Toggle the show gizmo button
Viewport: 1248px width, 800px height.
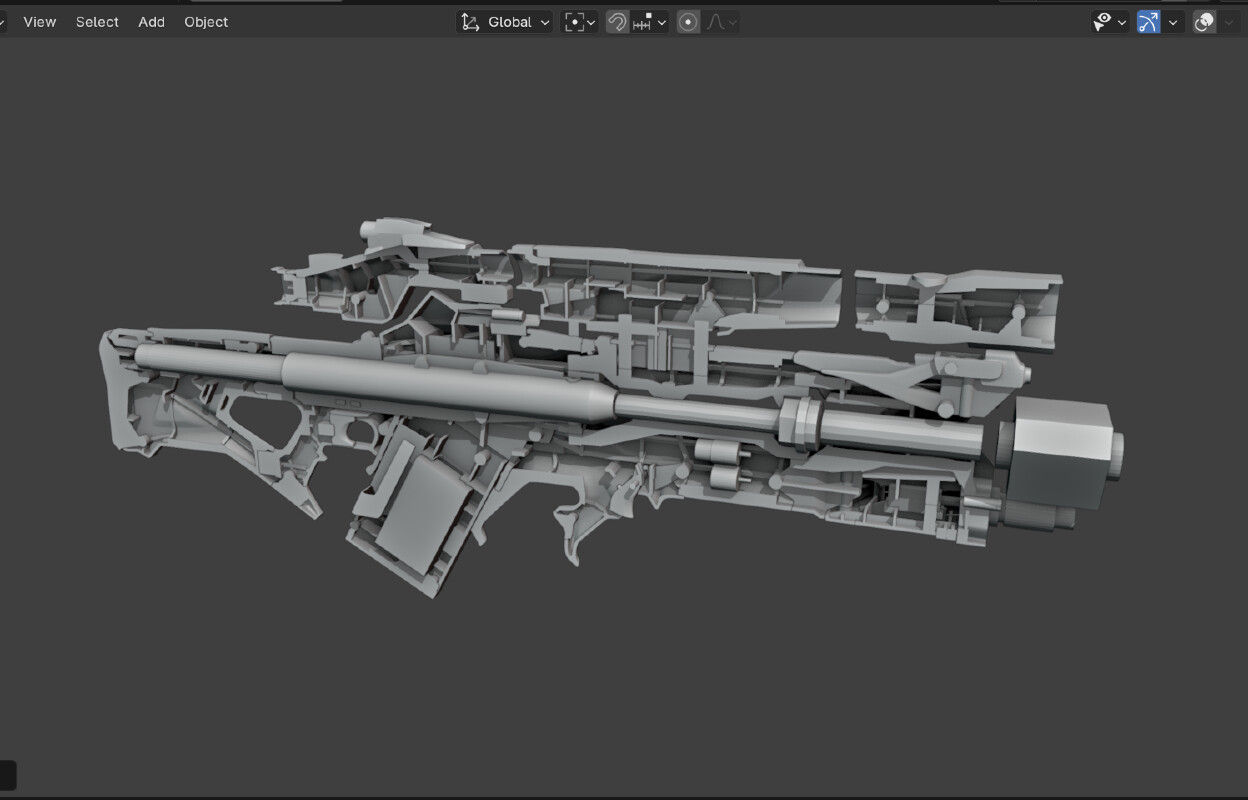tap(1148, 22)
